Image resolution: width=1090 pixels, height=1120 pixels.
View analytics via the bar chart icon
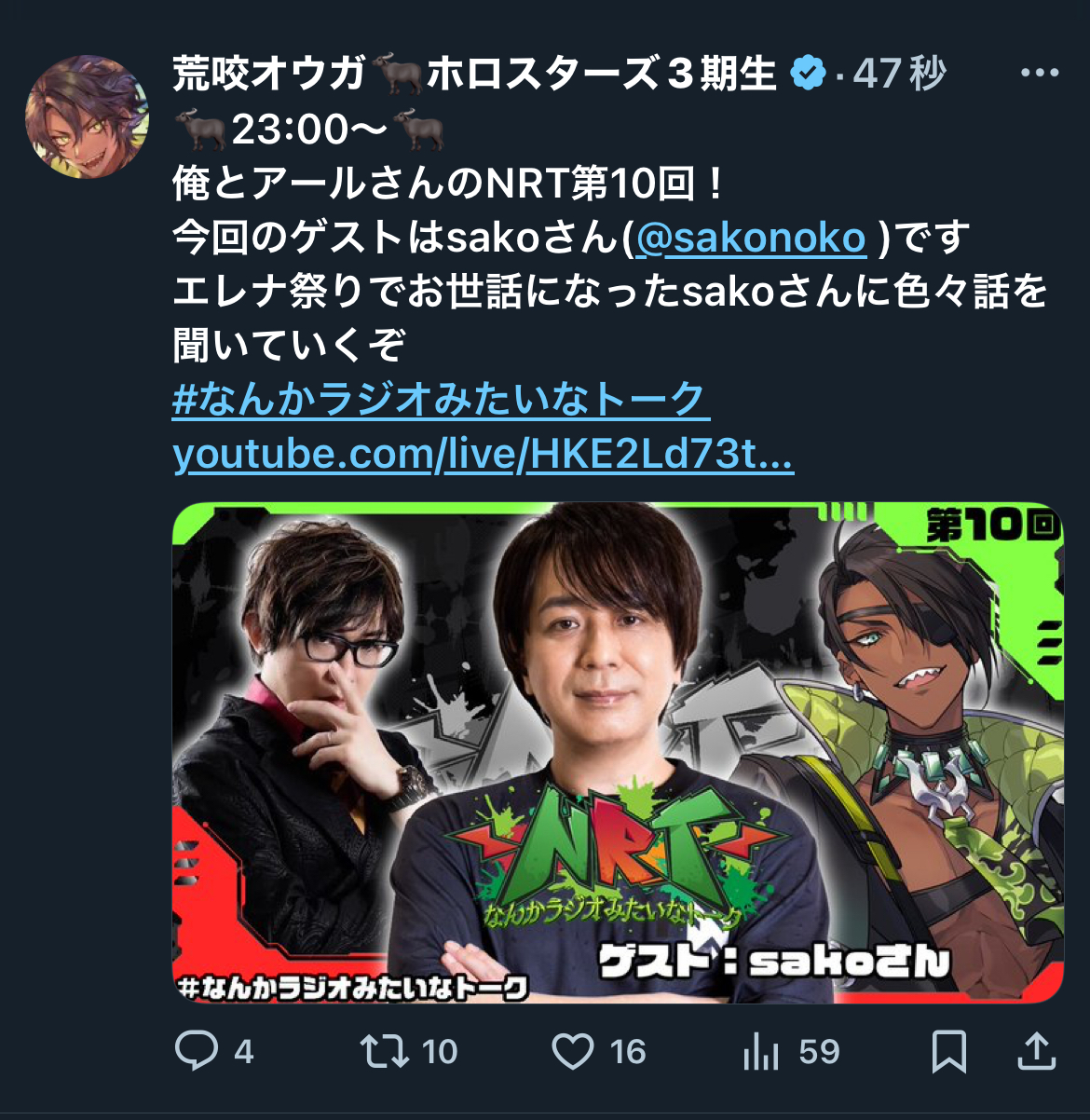click(761, 1052)
